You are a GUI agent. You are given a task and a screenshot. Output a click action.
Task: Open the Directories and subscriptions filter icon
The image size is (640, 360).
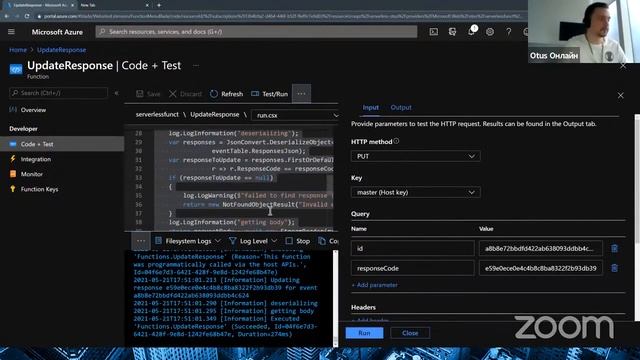[452, 31]
